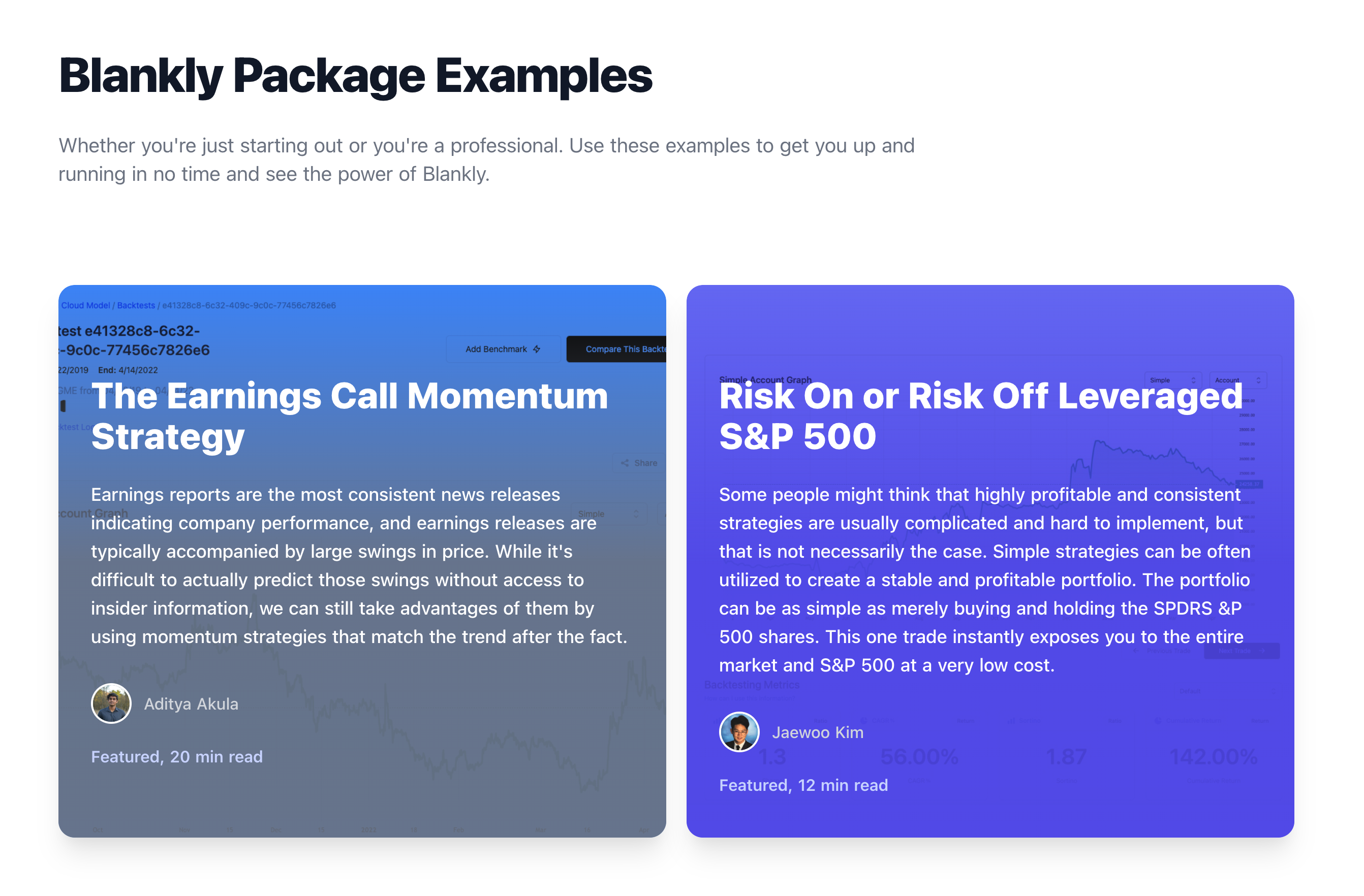Click the Add Benchmark button
Image resolution: width=1364 pixels, height=896 pixels.
click(x=503, y=349)
